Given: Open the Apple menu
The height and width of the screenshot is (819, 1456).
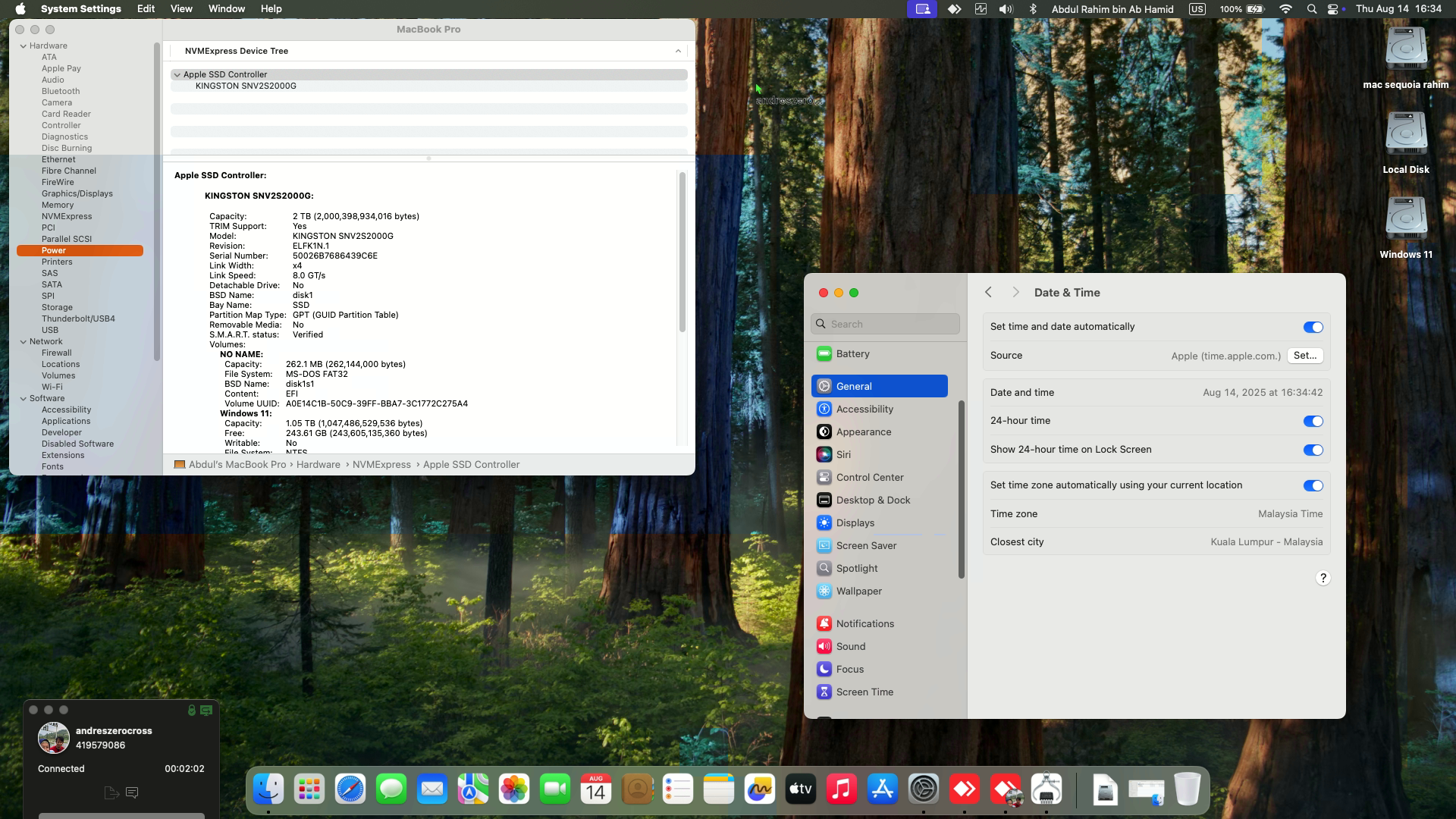Looking at the screenshot, I should pyautogui.click(x=20, y=9).
